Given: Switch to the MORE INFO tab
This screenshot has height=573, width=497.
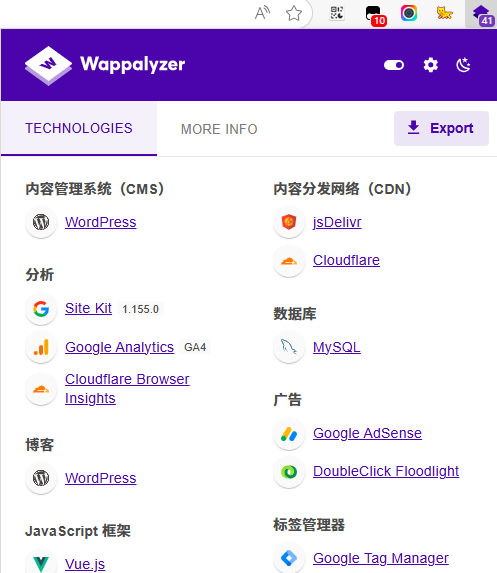Looking at the screenshot, I should [x=219, y=129].
